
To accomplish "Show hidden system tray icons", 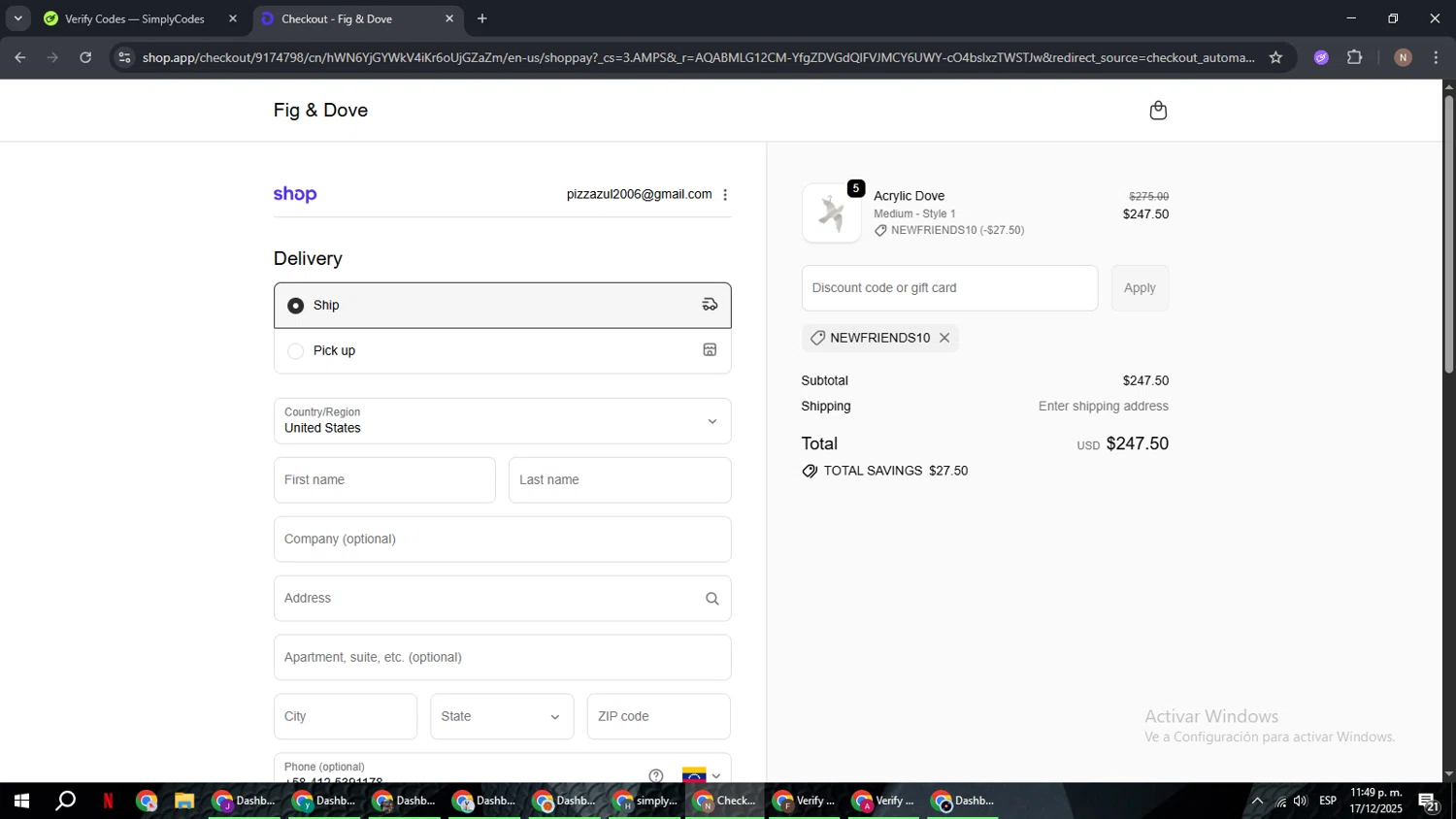I will [x=1257, y=801].
